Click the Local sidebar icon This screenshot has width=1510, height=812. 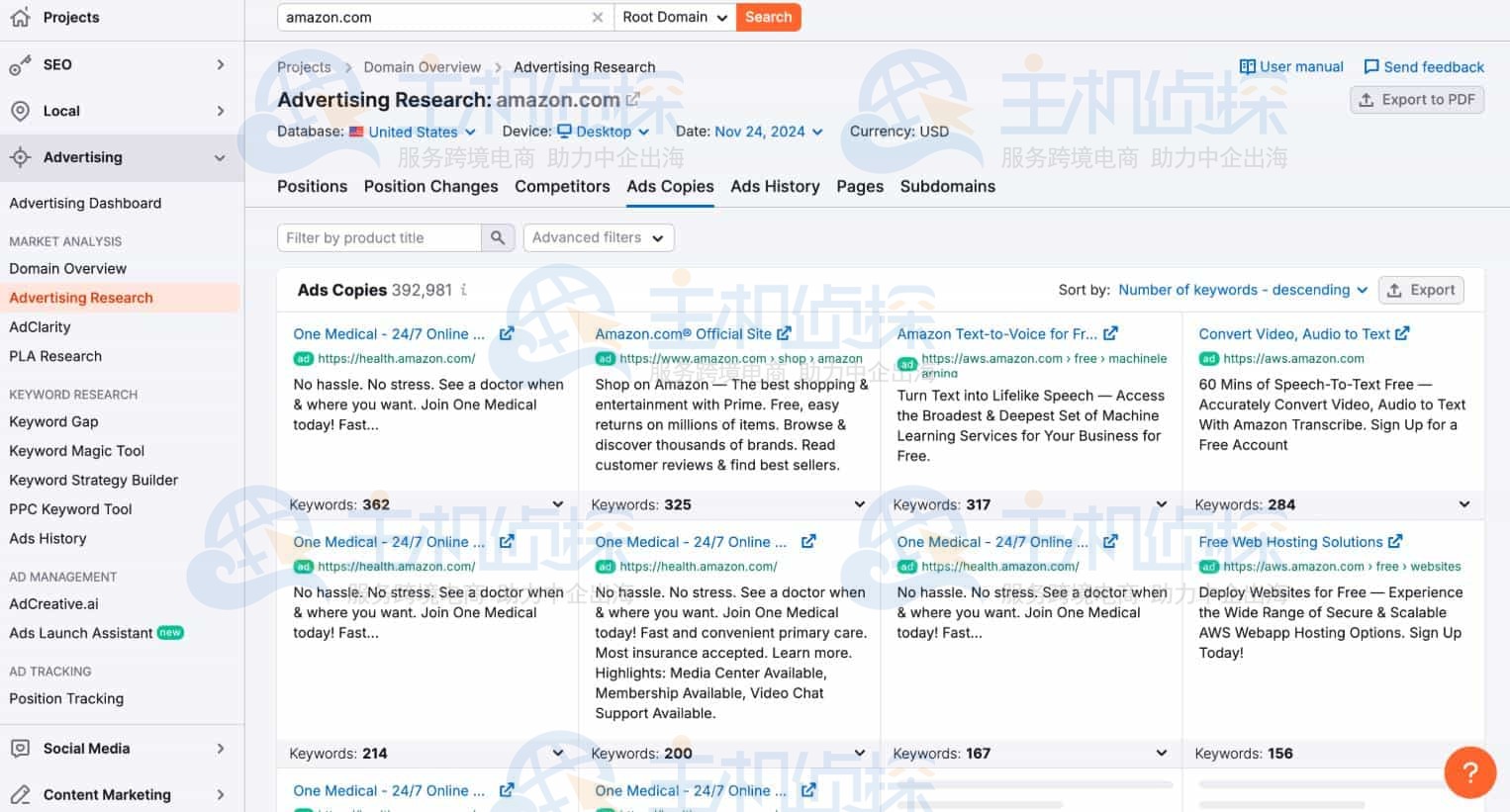pyautogui.click(x=20, y=111)
